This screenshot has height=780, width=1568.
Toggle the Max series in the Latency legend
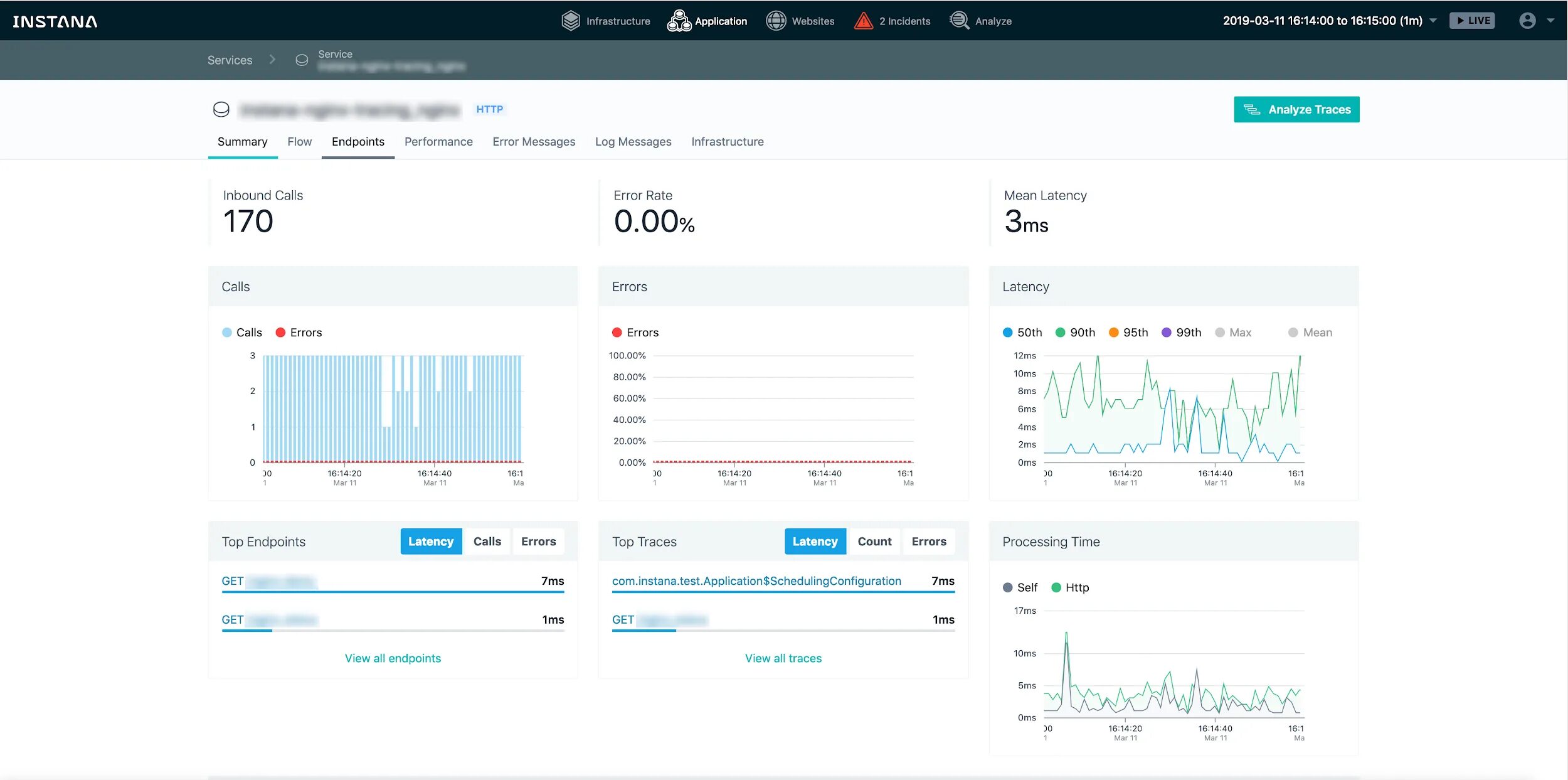(x=1234, y=333)
